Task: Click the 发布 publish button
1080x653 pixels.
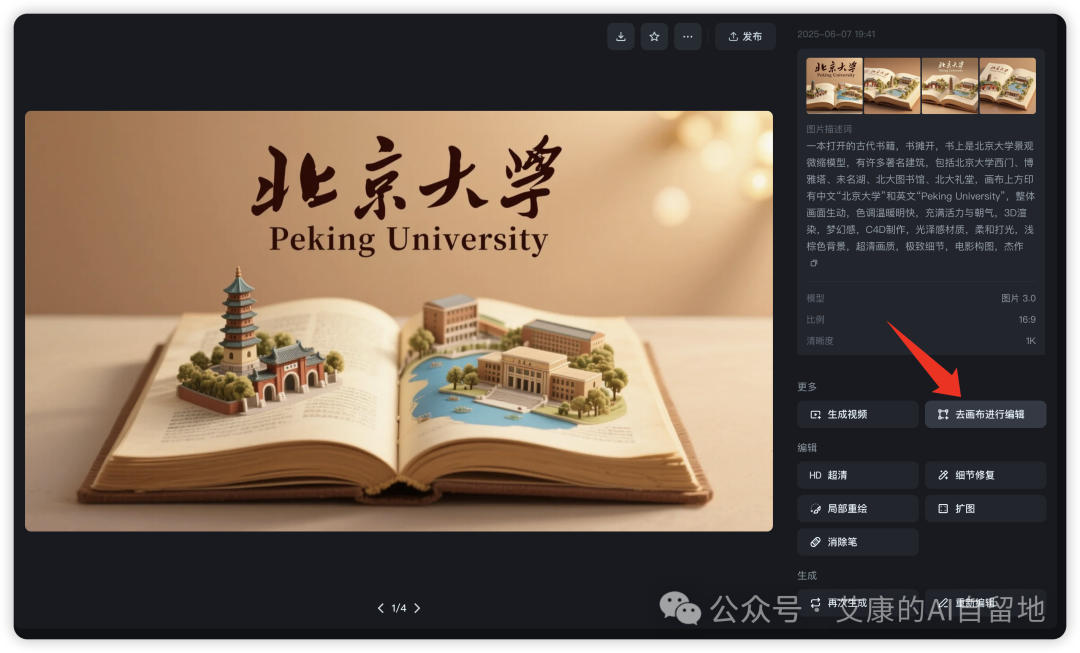Action: point(745,37)
